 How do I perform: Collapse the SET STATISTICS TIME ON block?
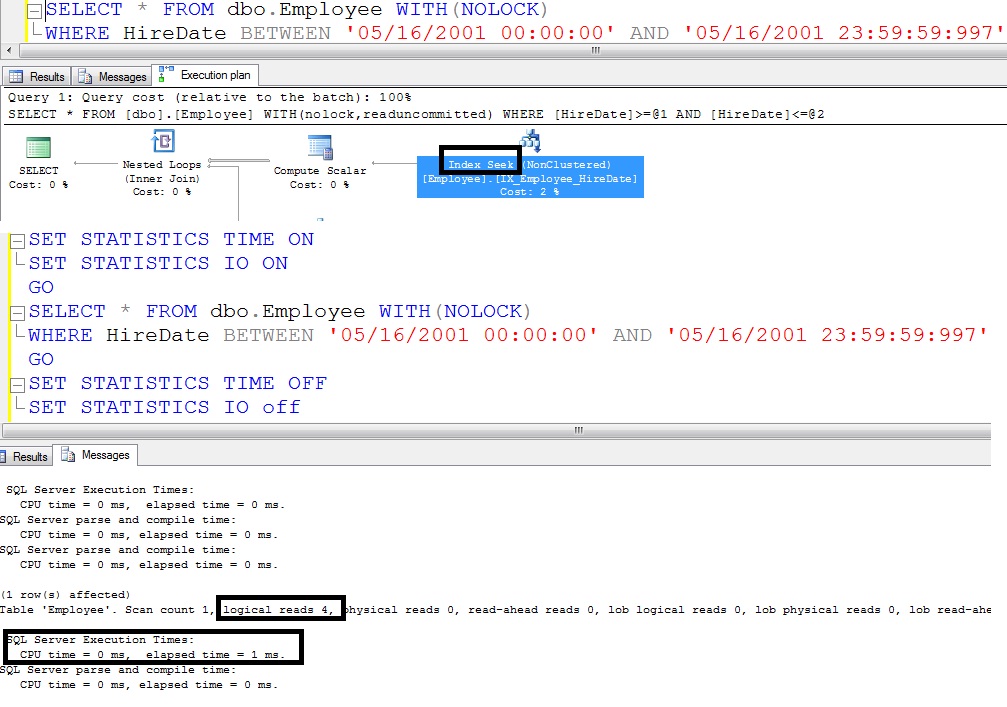point(16,240)
